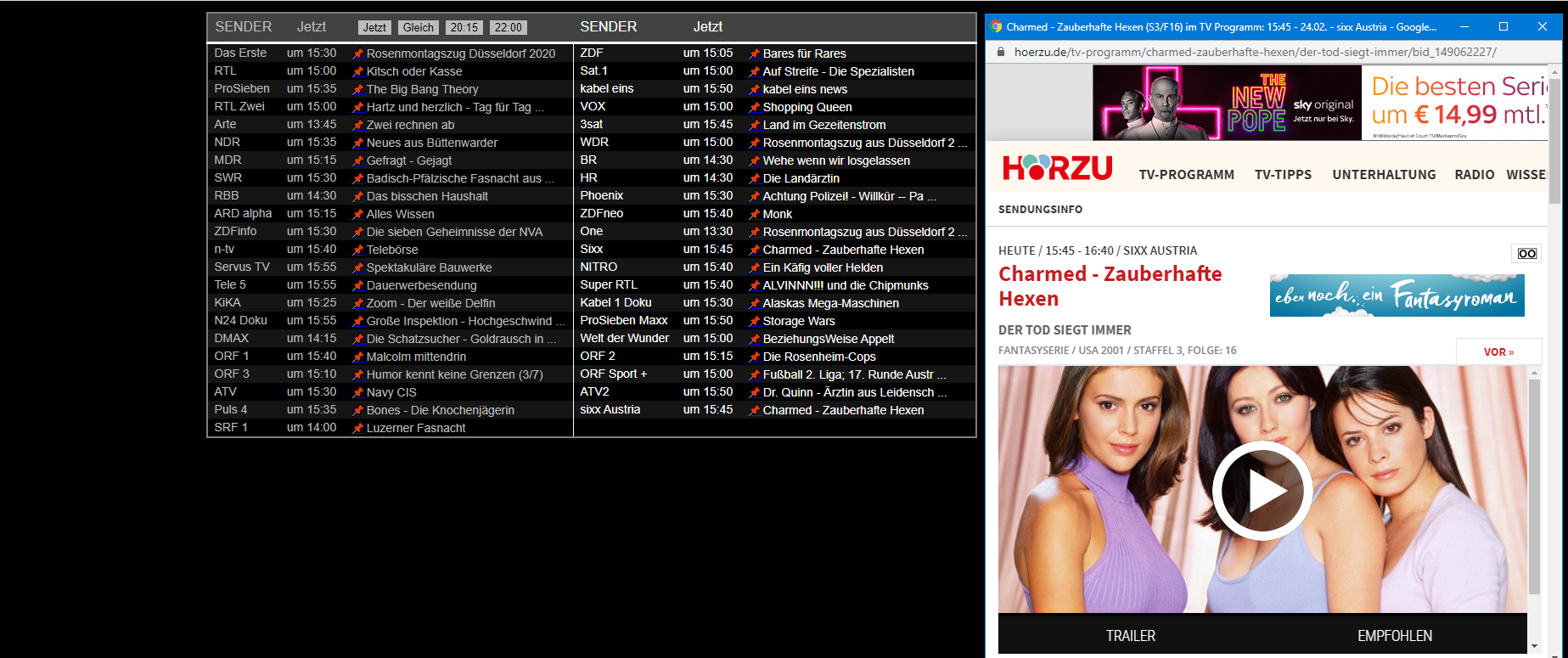The width and height of the screenshot is (1568, 658).
Task: Click pin icon beside Die Landärztin
Action: click(755, 178)
